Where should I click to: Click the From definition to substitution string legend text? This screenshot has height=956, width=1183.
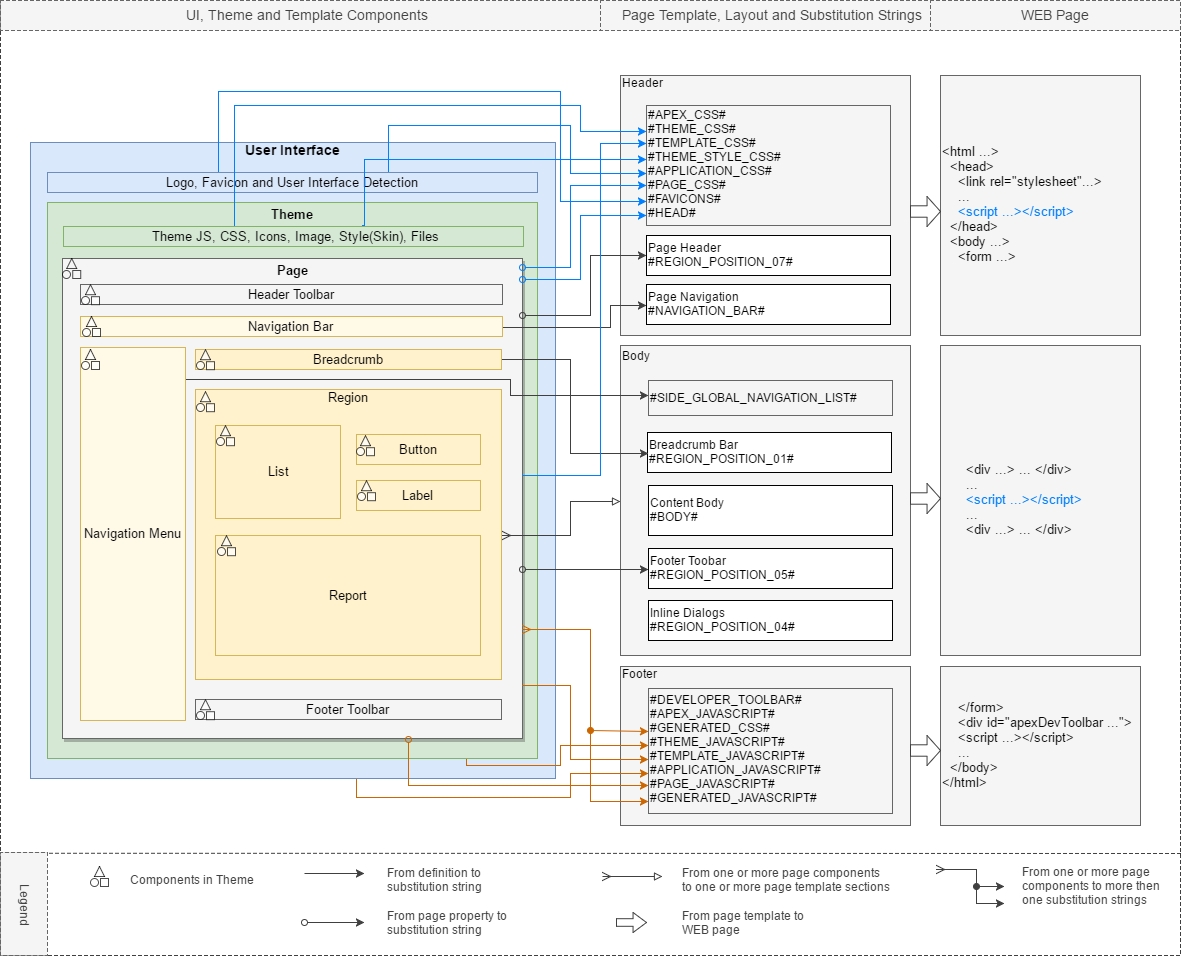(x=434, y=880)
